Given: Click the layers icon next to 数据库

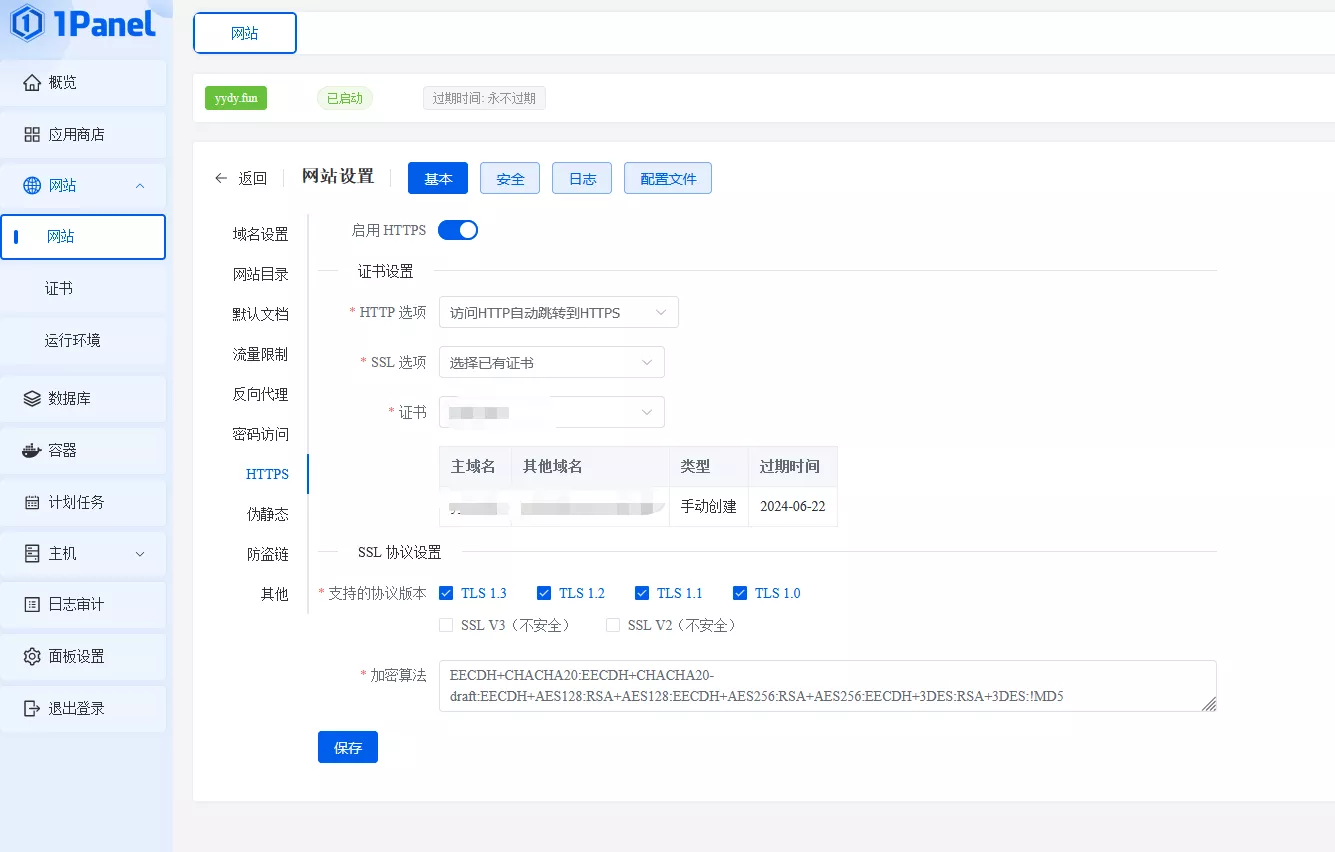Looking at the screenshot, I should point(32,398).
